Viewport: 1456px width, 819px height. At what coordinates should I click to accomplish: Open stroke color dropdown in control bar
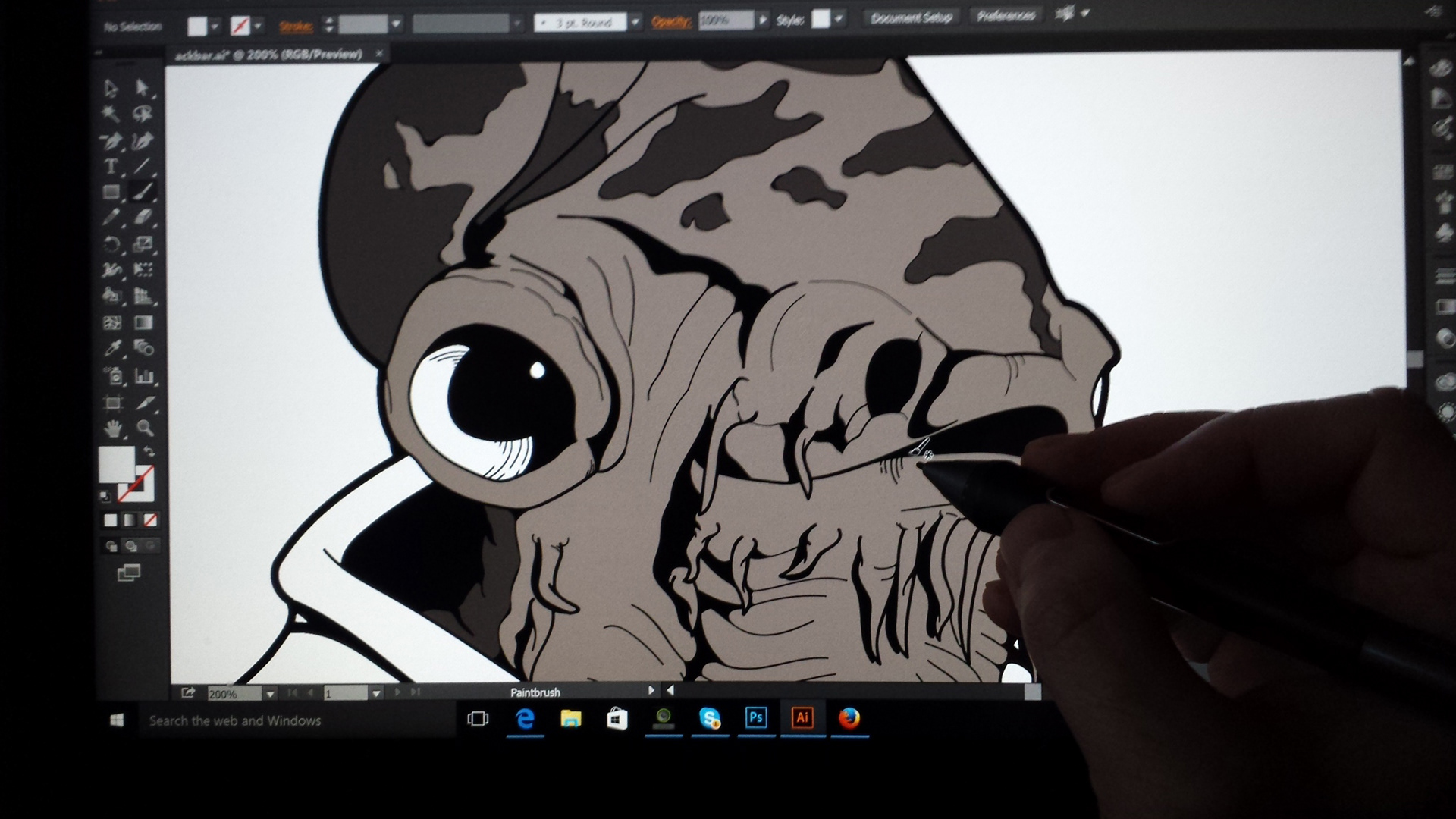(259, 27)
